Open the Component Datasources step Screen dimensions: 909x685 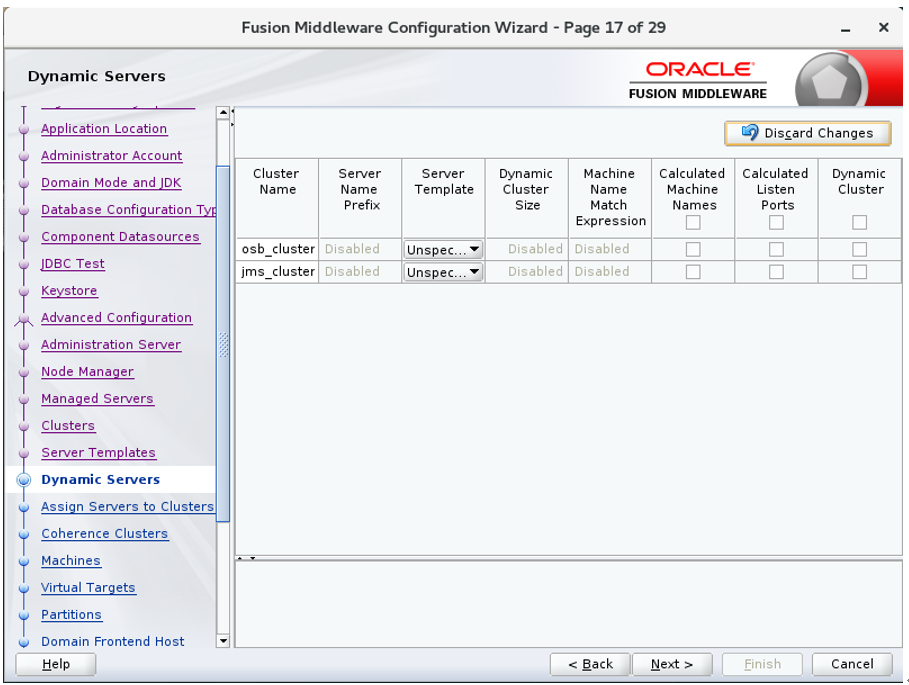coord(121,236)
